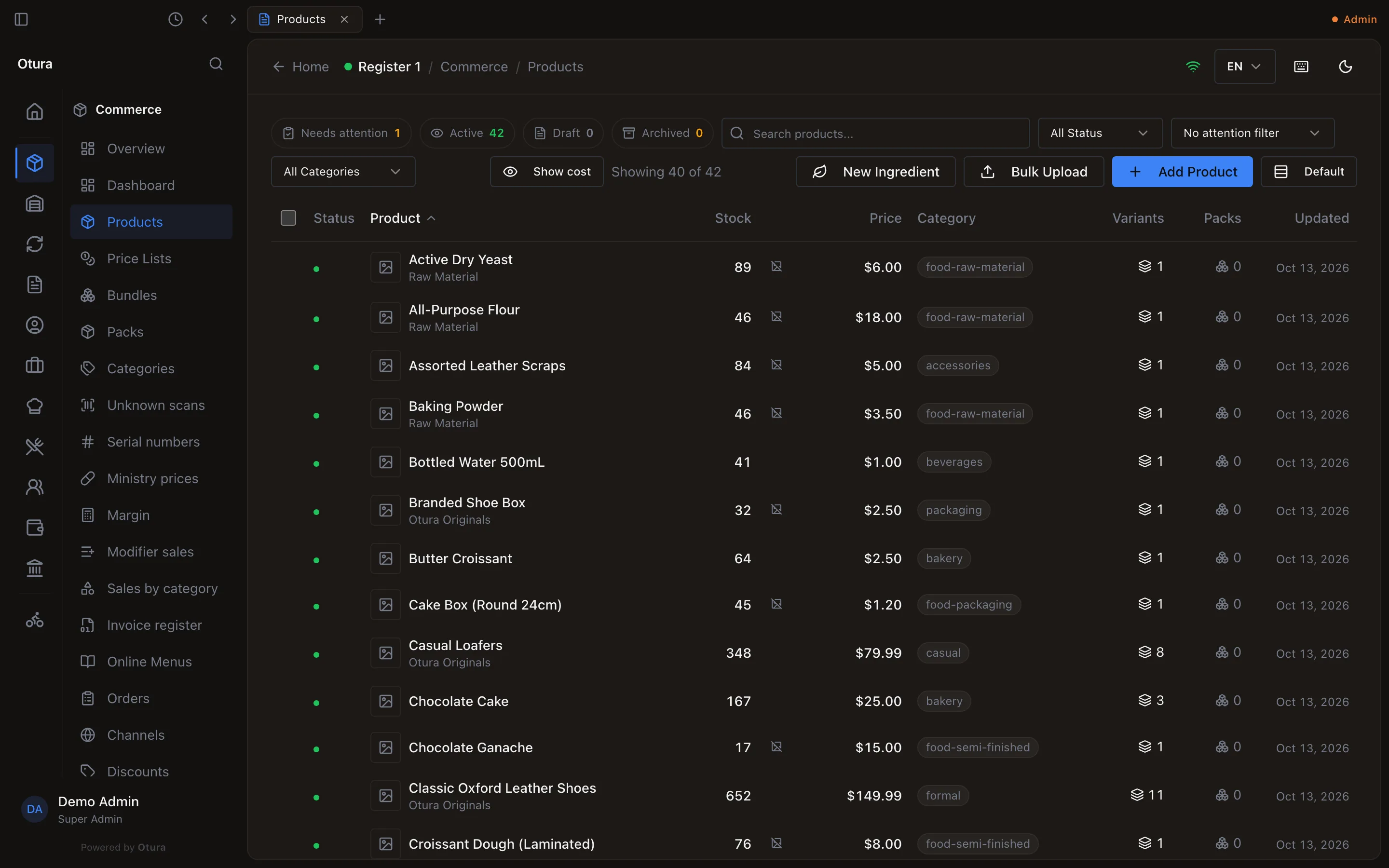Click the no-image icon in the Active Dry Yeast row

pyautogui.click(x=776, y=266)
